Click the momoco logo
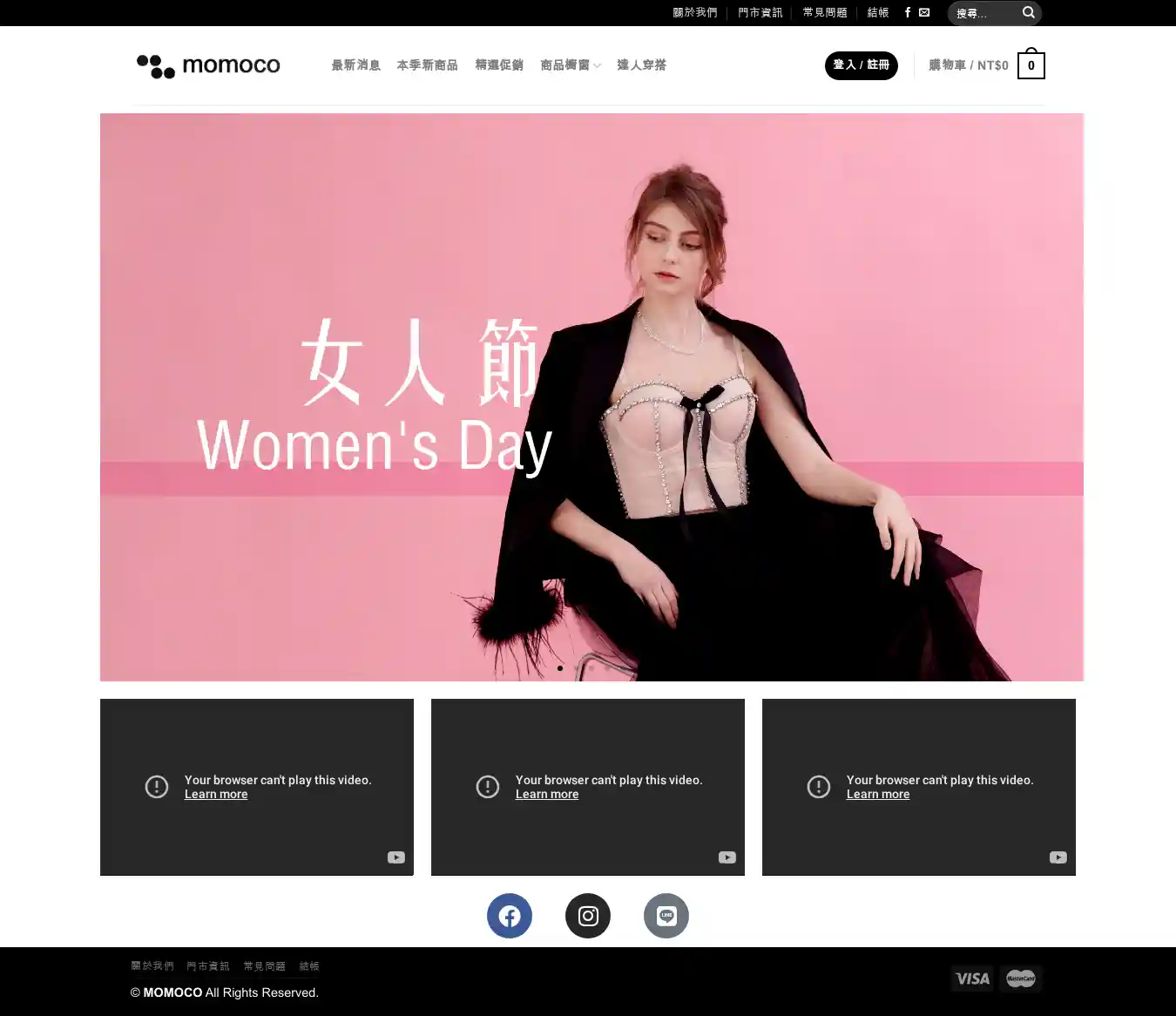 (x=208, y=65)
